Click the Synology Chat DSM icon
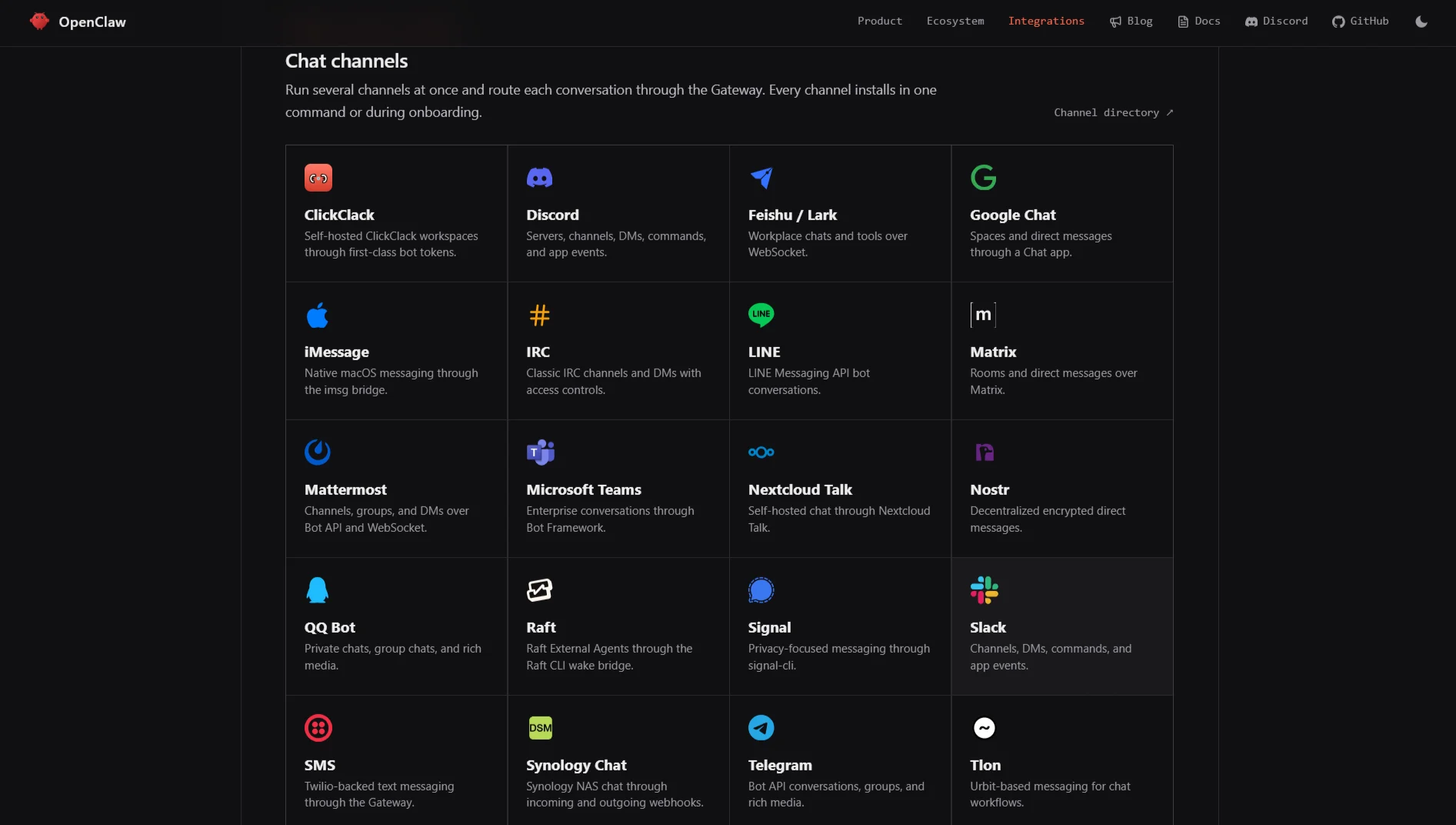 (541, 728)
